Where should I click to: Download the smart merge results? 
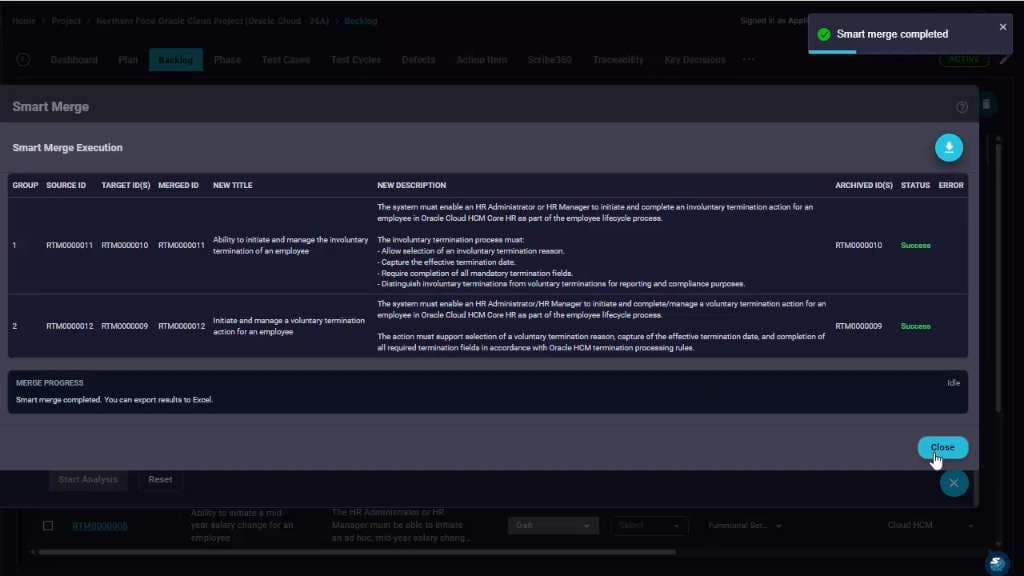tap(948, 148)
